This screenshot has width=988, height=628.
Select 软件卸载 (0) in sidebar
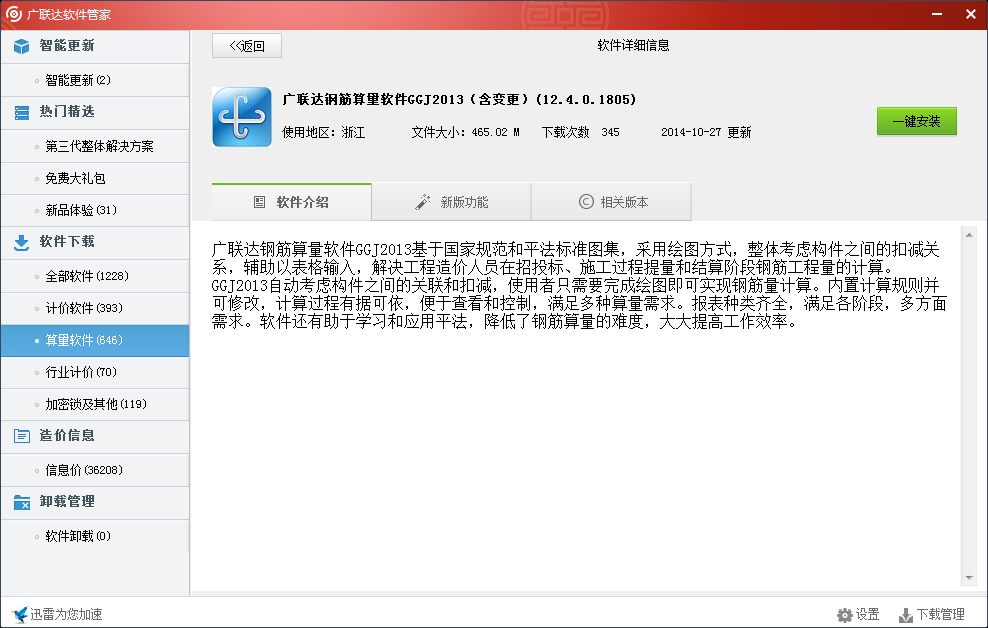(95, 536)
